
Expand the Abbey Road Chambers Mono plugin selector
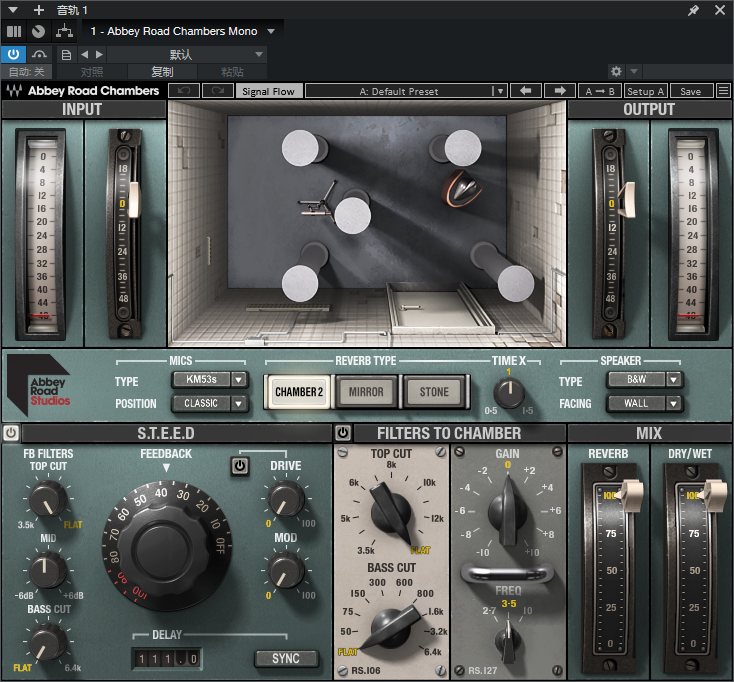pos(271,31)
